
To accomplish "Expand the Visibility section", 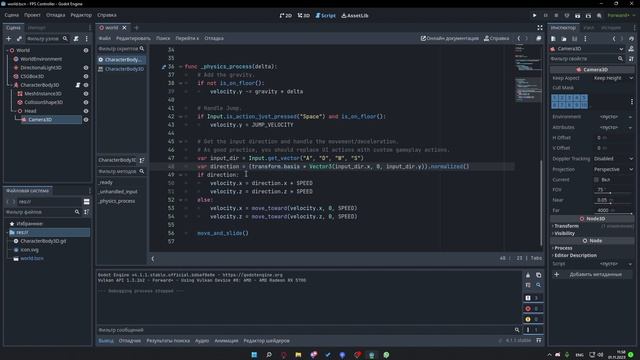I will click(564, 233).
